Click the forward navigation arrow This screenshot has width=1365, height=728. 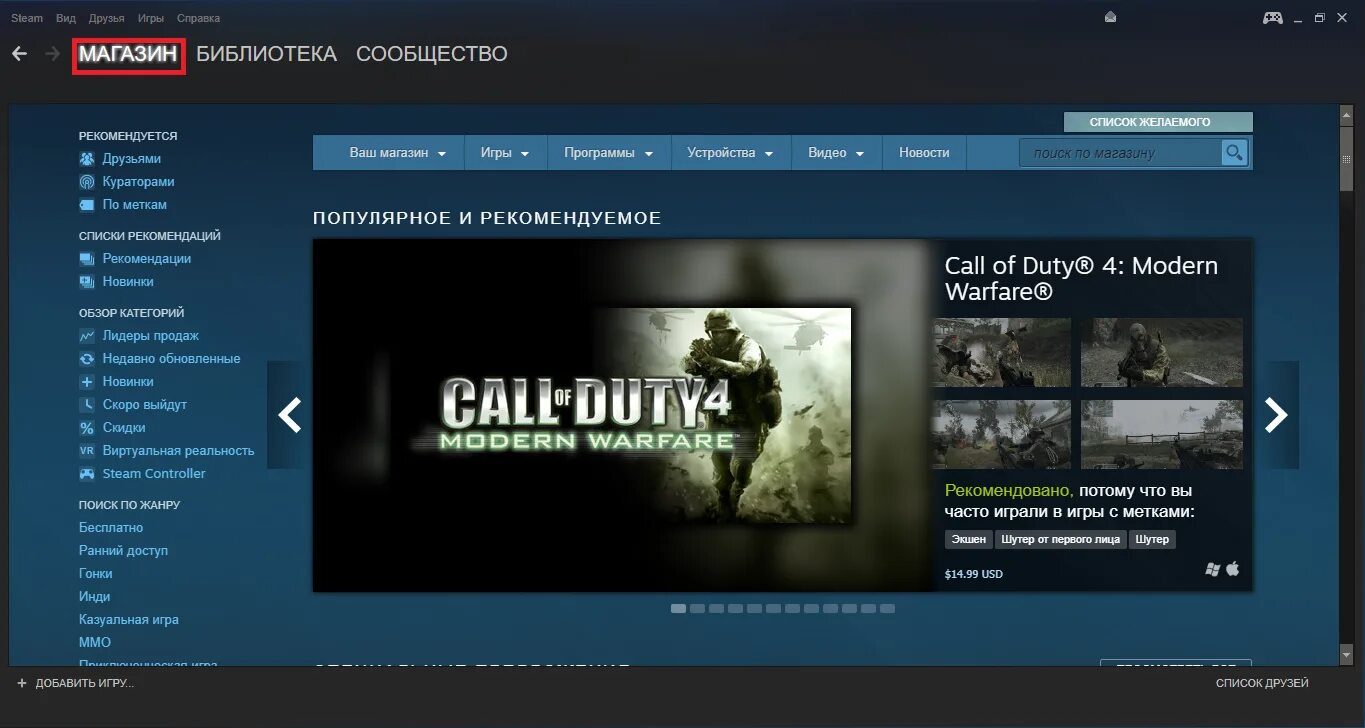coord(52,54)
